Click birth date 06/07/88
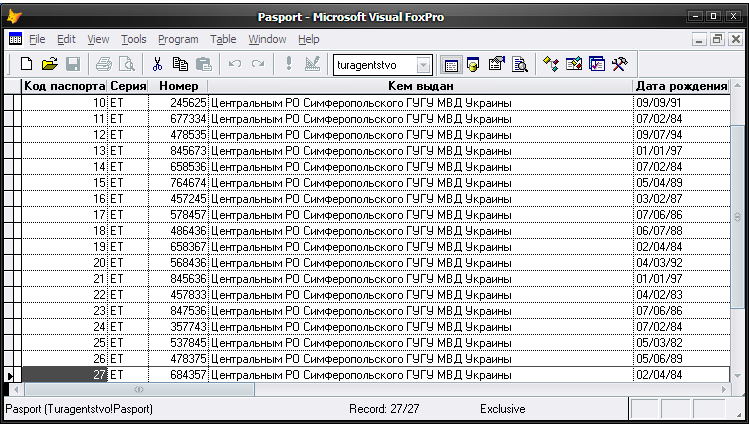 (682, 231)
